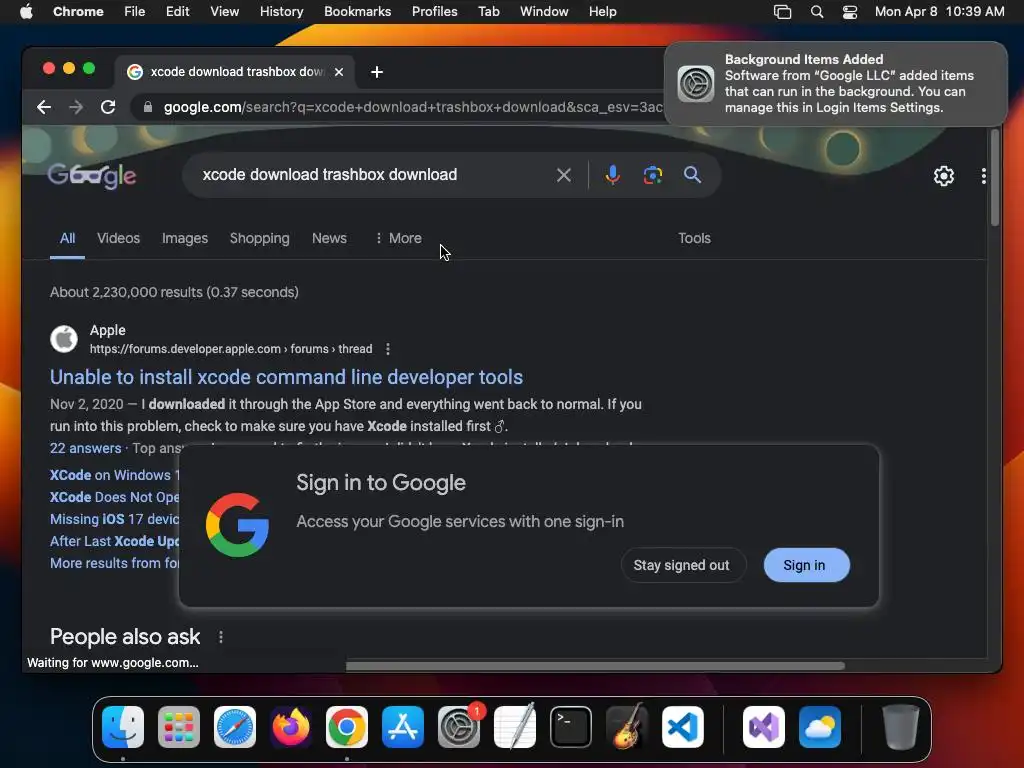This screenshot has height=768, width=1024.
Task: Switch to the News tab
Action: [x=329, y=238]
